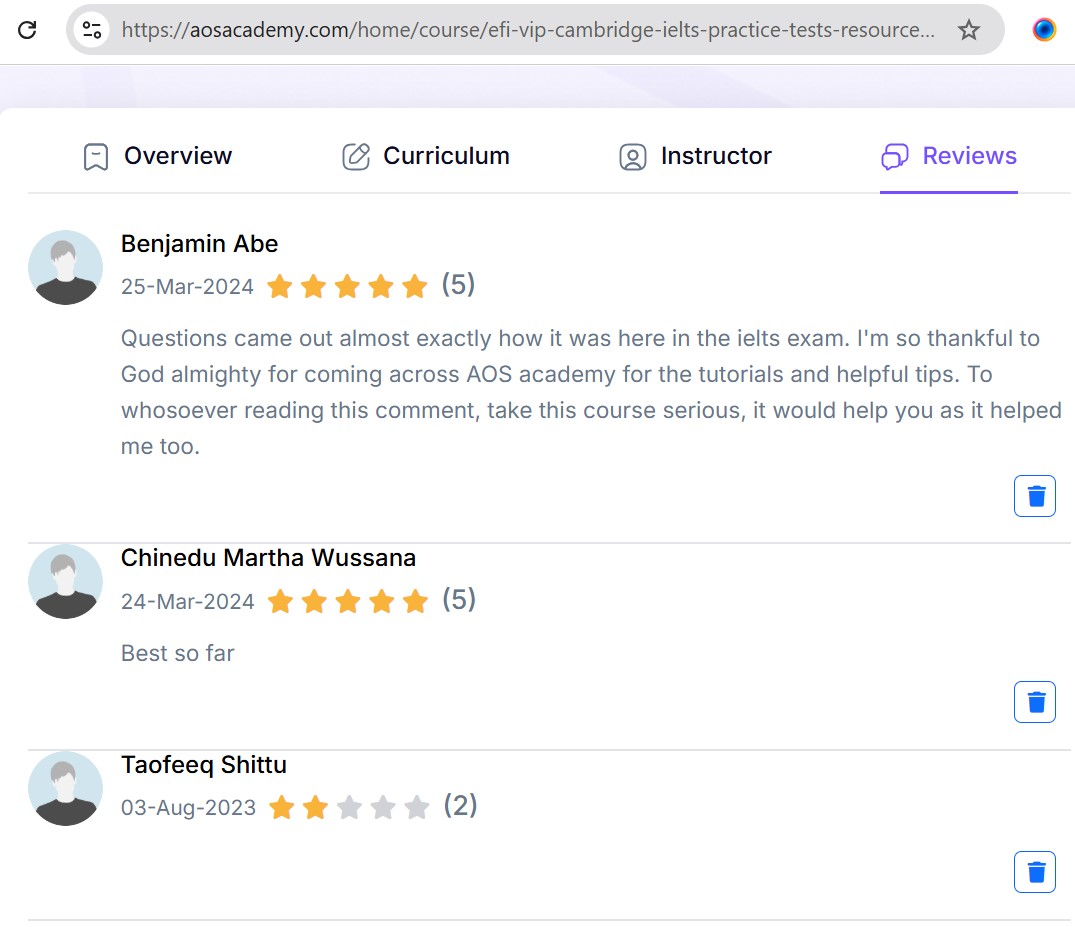
Task: Reload the page with the refresh icon
Action: point(27,29)
